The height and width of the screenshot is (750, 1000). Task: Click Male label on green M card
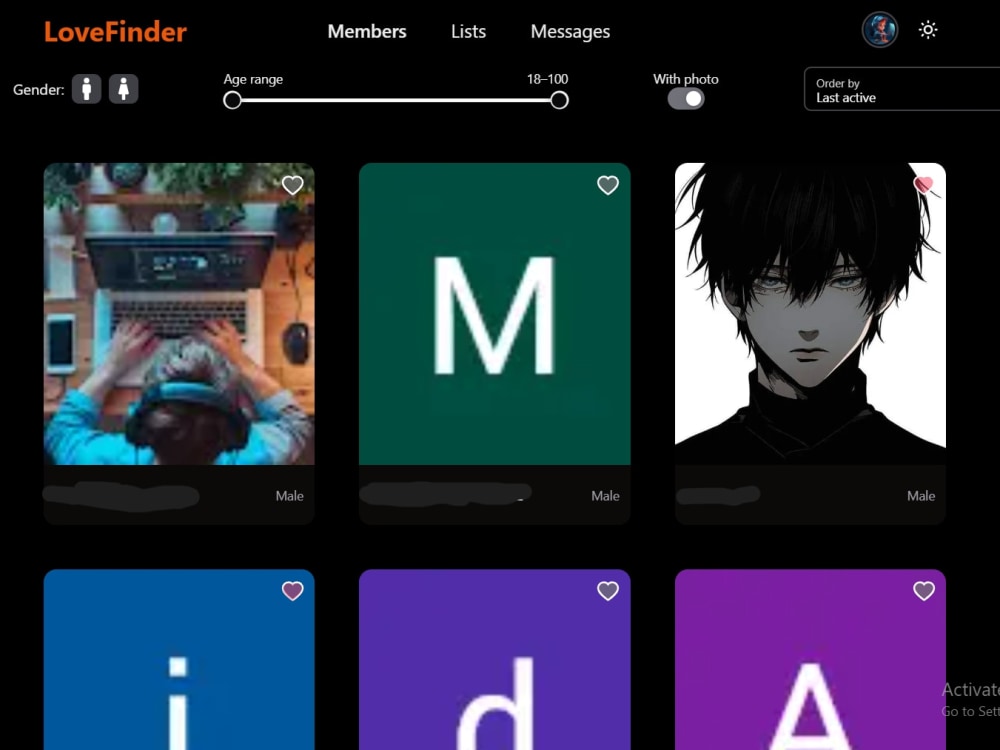coord(605,496)
